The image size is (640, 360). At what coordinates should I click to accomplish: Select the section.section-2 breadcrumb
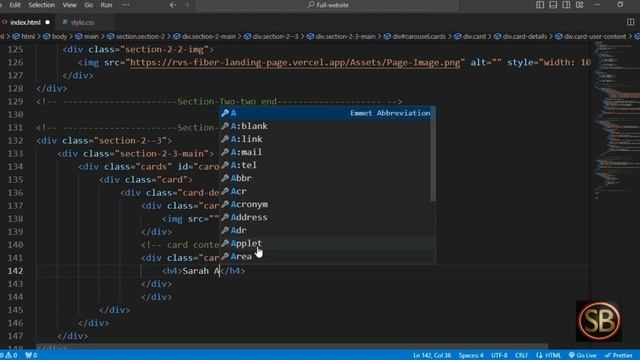[136, 36]
